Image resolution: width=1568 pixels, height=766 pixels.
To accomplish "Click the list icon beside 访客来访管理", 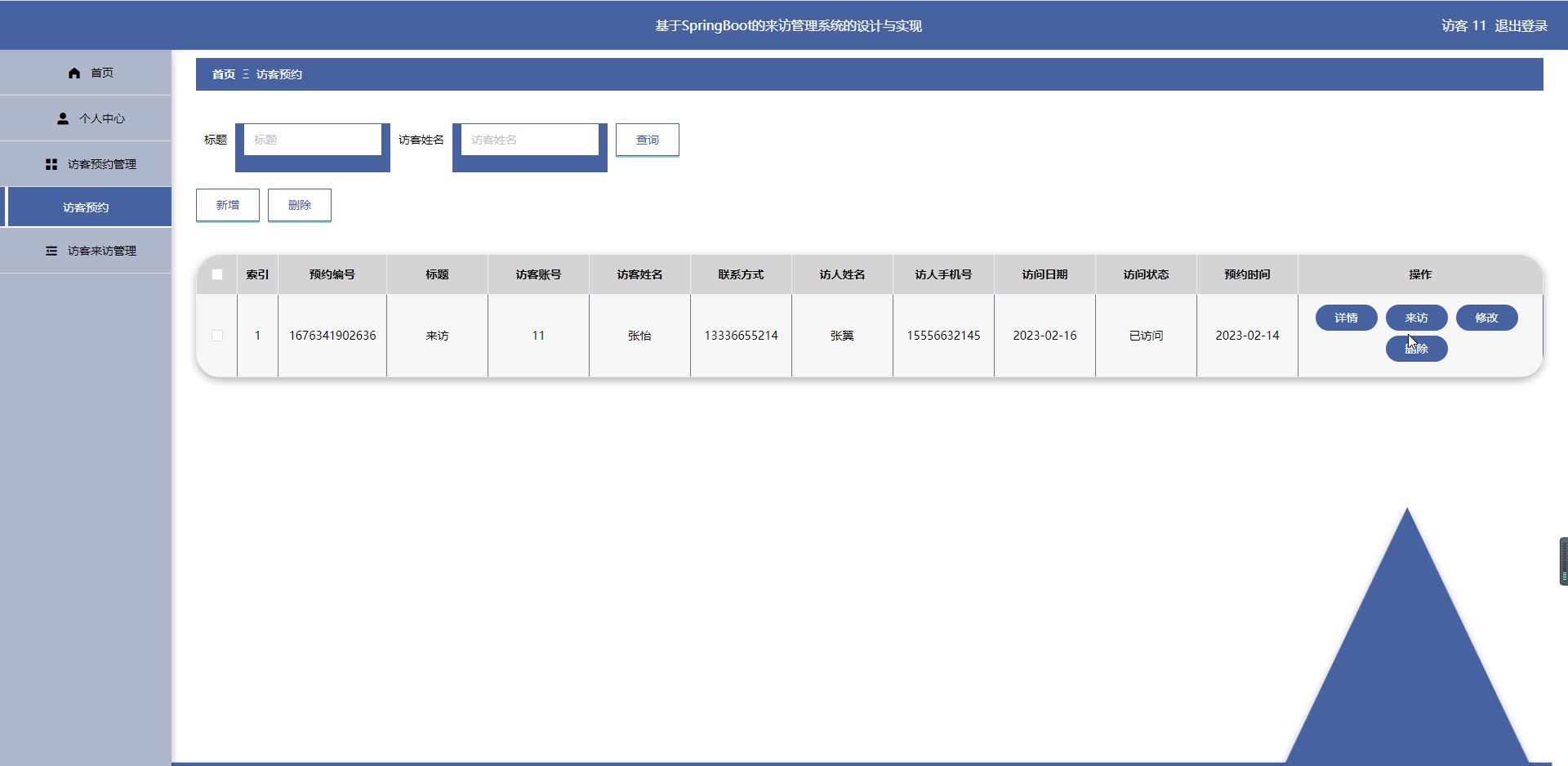I will pyautogui.click(x=51, y=251).
